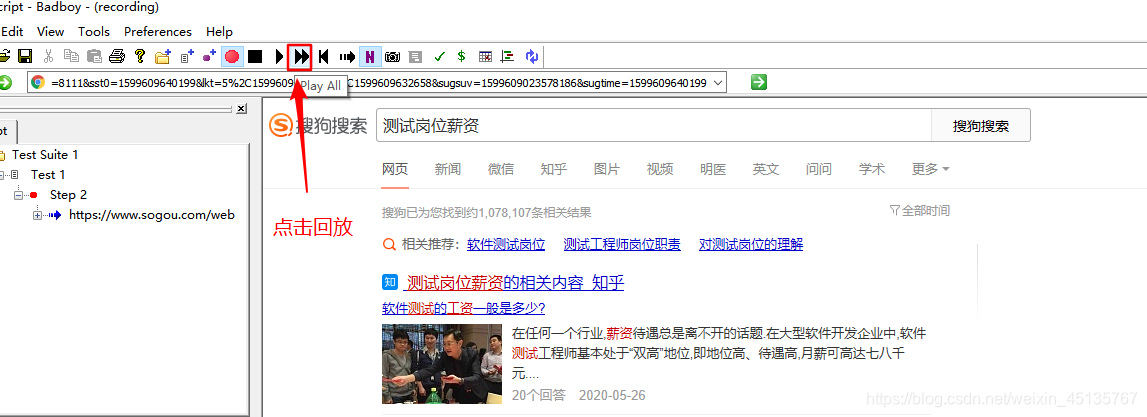Stop playback with the black square button

coord(255,56)
